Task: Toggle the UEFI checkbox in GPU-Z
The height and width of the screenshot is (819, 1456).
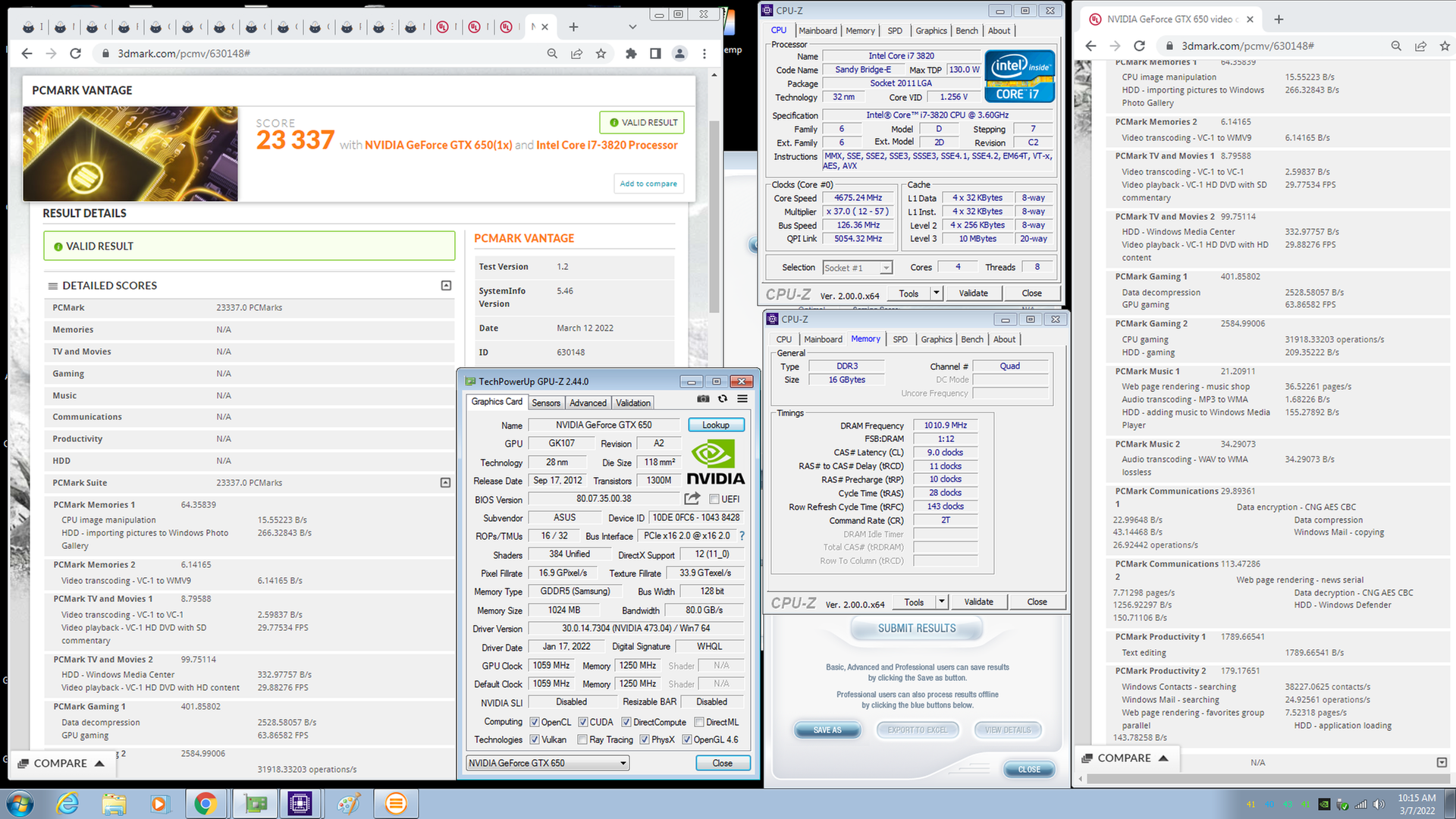Action: pyautogui.click(x=714, y=499)
